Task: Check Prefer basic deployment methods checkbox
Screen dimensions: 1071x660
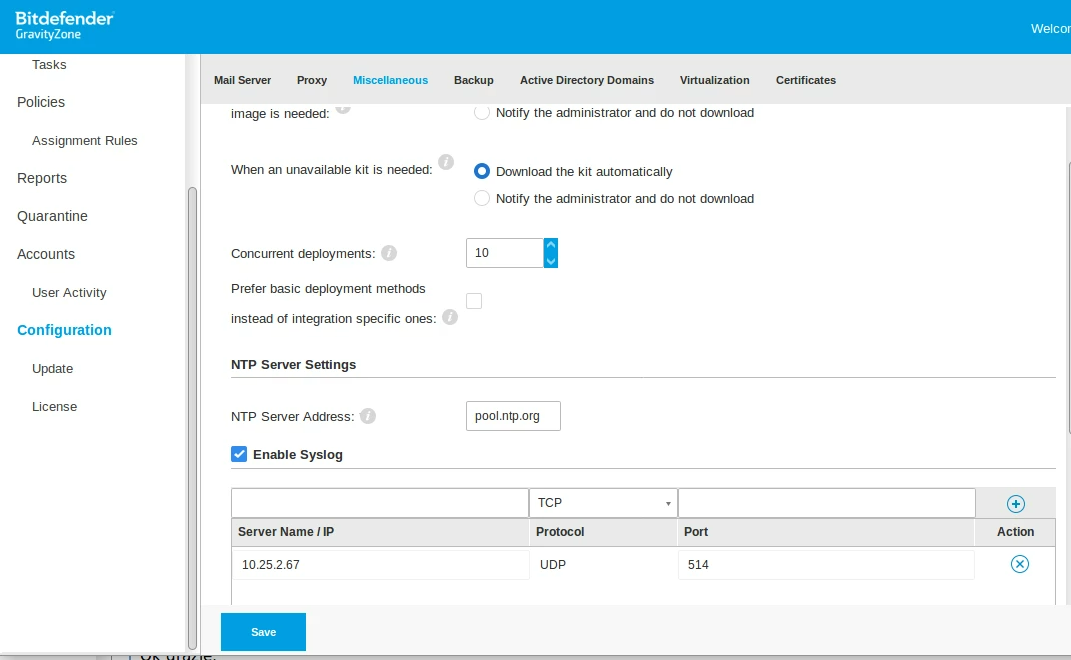Action: pyautogui.click(x=473, y=300)
